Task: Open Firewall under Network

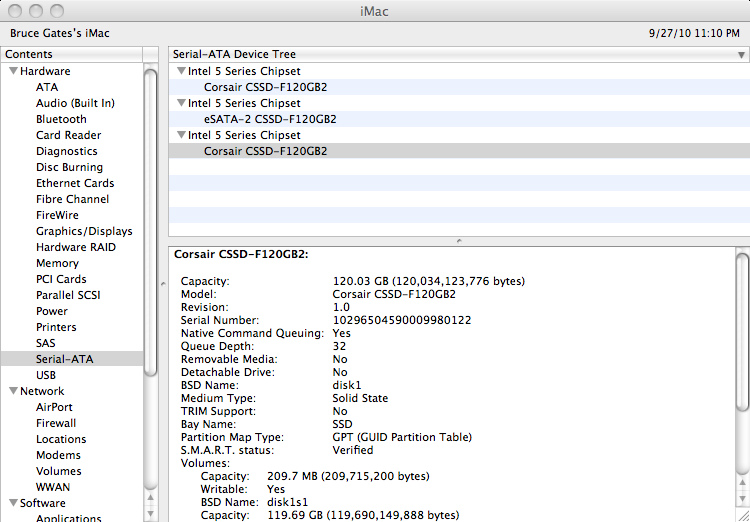Action: click(x=56, y=423)
